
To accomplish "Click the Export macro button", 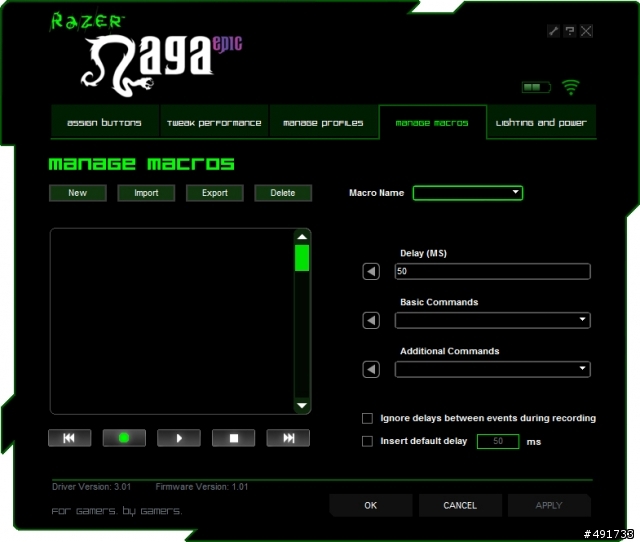I will [215, 193].
